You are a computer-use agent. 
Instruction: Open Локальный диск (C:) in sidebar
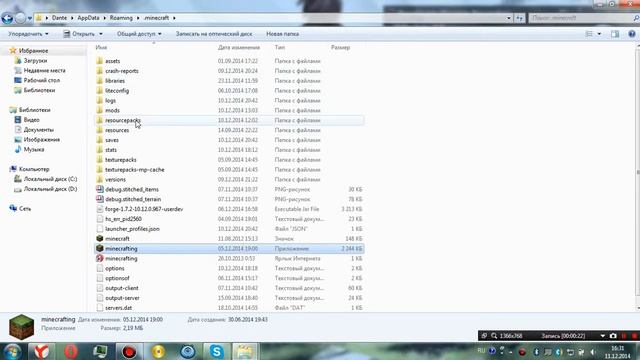pos(50,179)
